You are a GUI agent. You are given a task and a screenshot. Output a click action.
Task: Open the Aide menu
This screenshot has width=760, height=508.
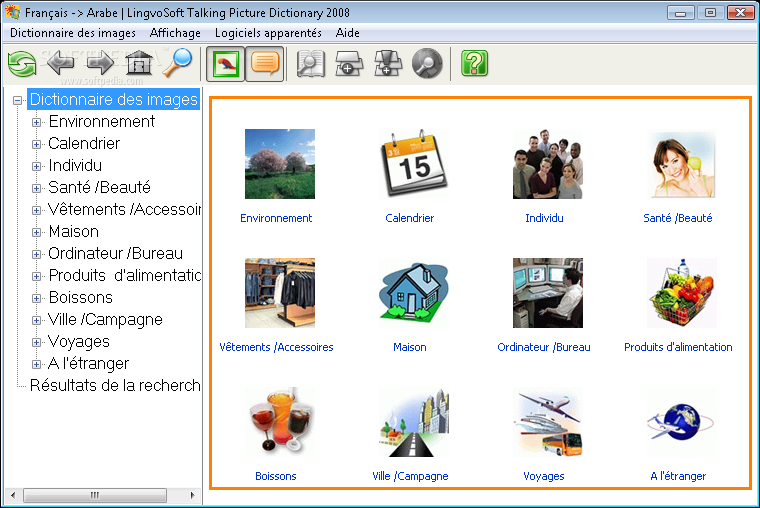pyautogui.click(x=348, y=33)
